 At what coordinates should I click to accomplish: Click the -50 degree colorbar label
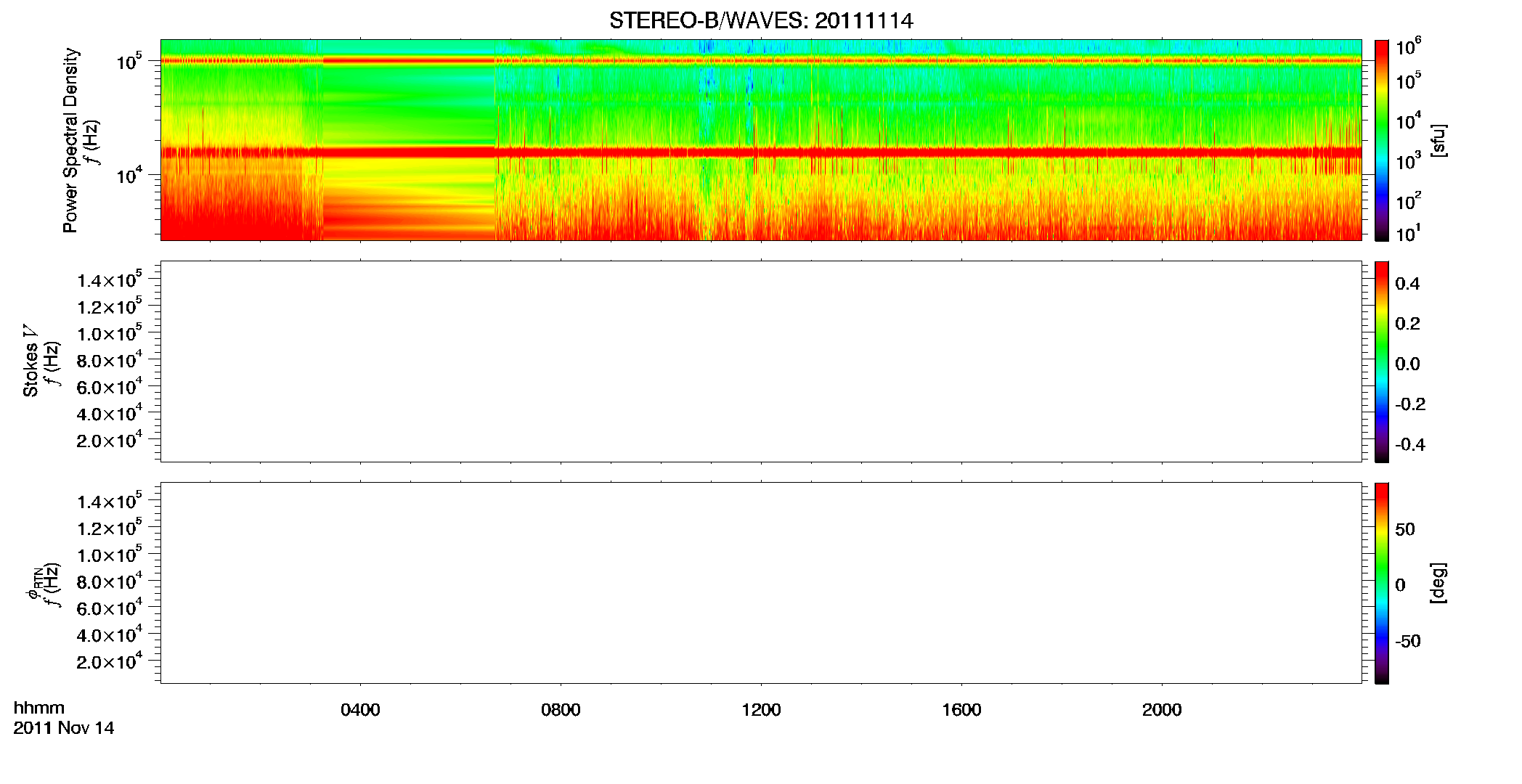(1407, 641)
